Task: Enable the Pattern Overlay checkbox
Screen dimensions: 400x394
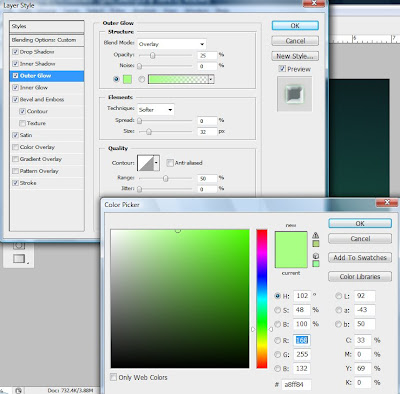Action: click(15, 171)
